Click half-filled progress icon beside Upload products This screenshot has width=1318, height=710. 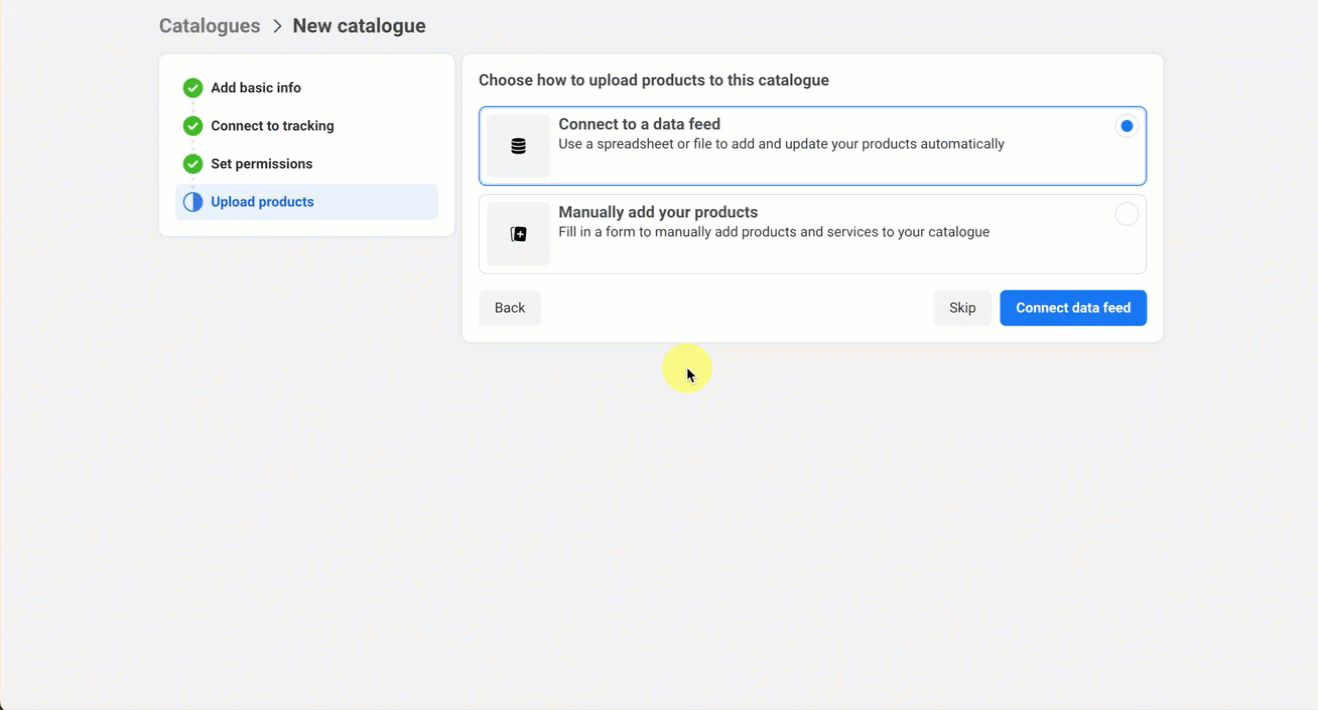193,202
